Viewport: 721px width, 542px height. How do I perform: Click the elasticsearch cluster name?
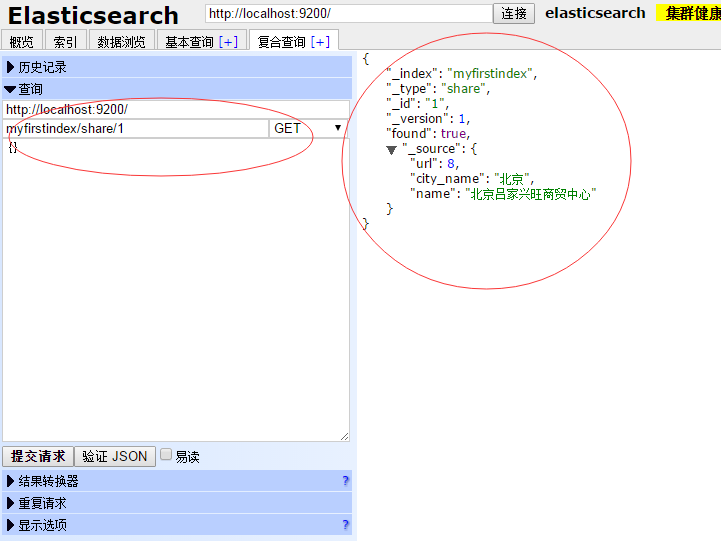[x=595, y=13]
